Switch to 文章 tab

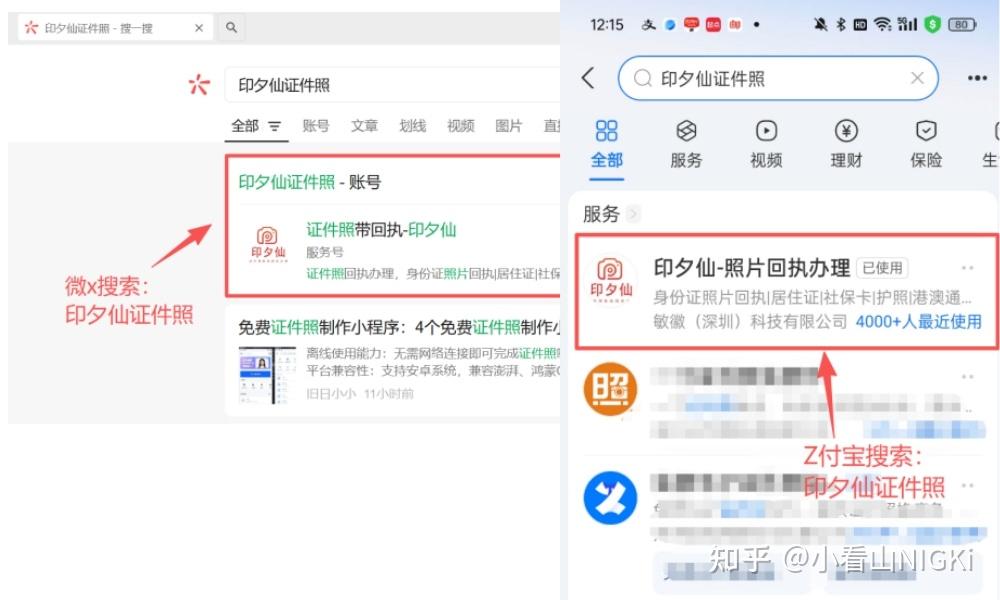364,126
